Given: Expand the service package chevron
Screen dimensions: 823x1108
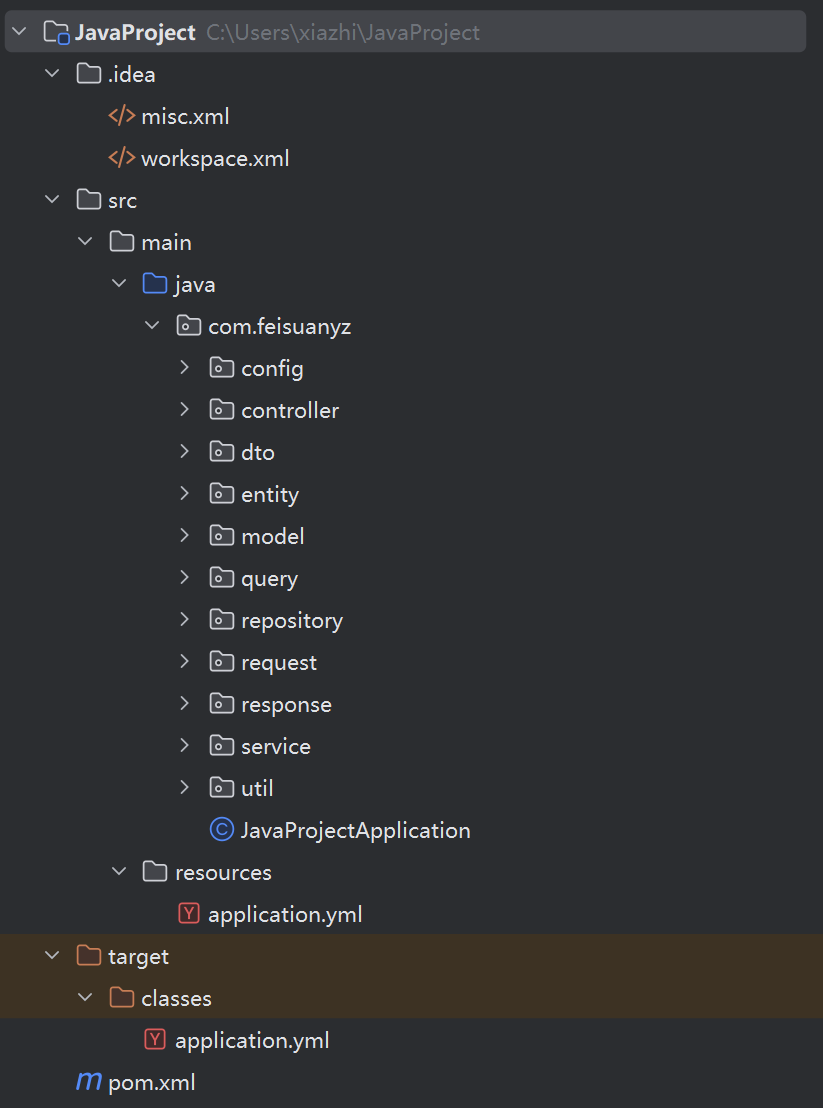Looking at the screenshot, I should pyautogui.click(x=184, y=745).
